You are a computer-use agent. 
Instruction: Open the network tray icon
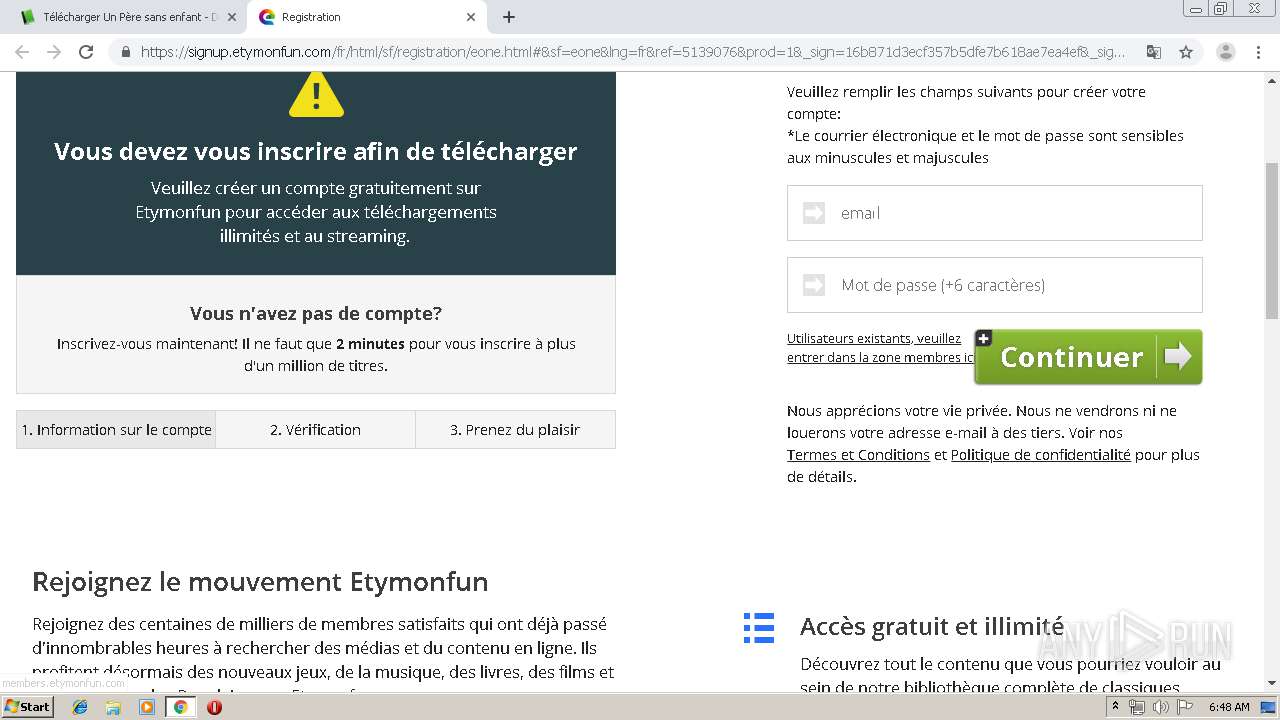[x=1137, y=707]
